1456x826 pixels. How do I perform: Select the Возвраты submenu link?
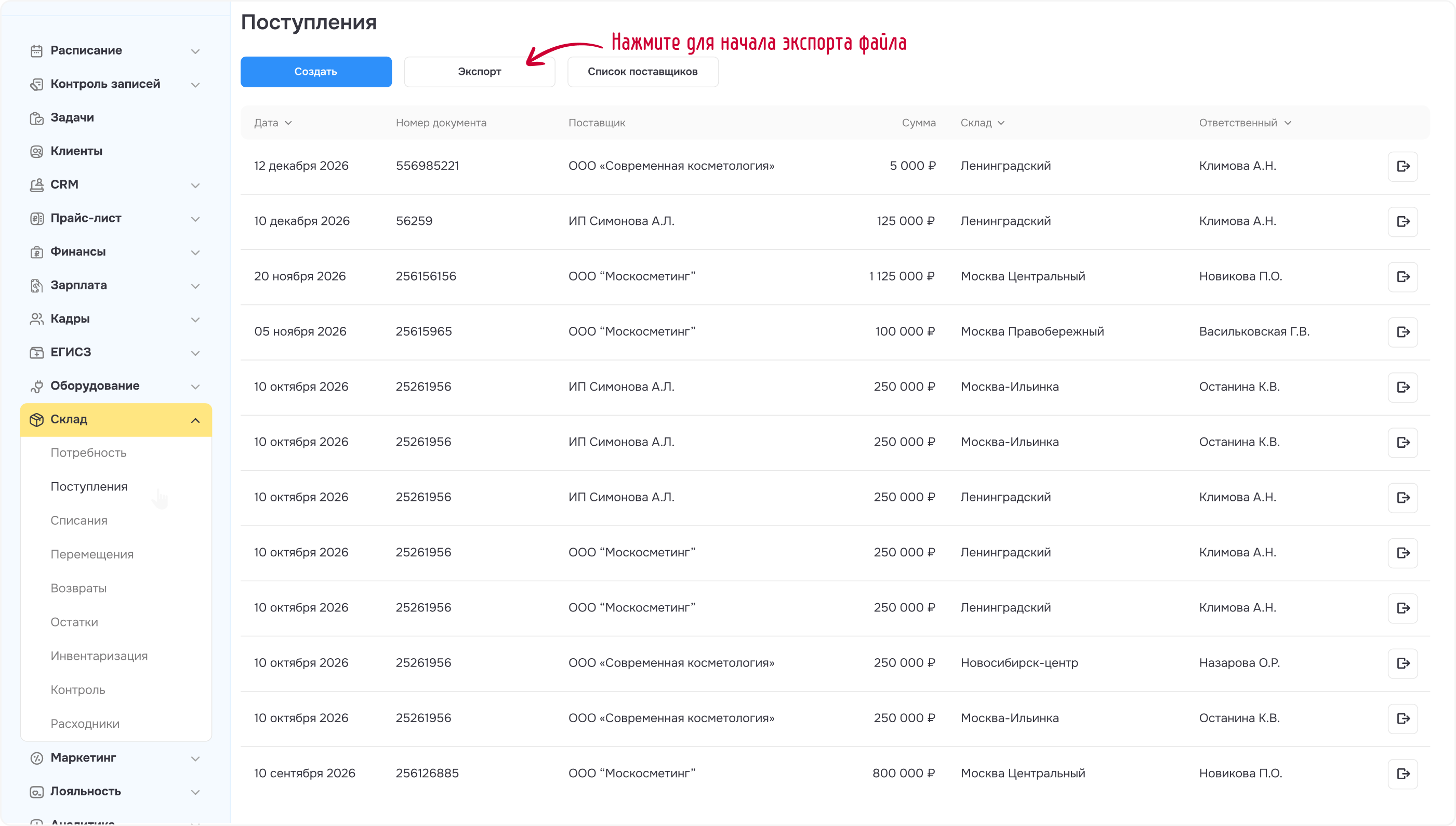[78, 588]
